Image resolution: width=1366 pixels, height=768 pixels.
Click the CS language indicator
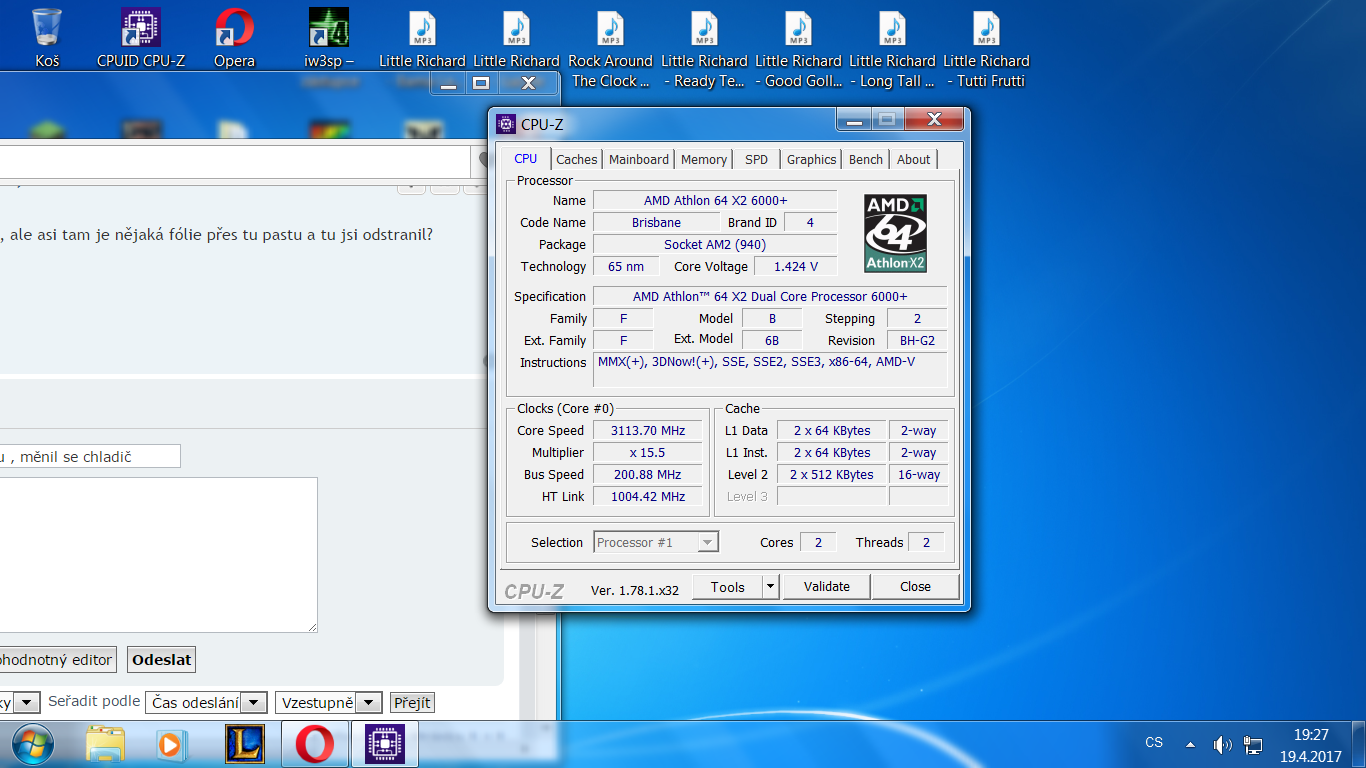[1154, 743]
